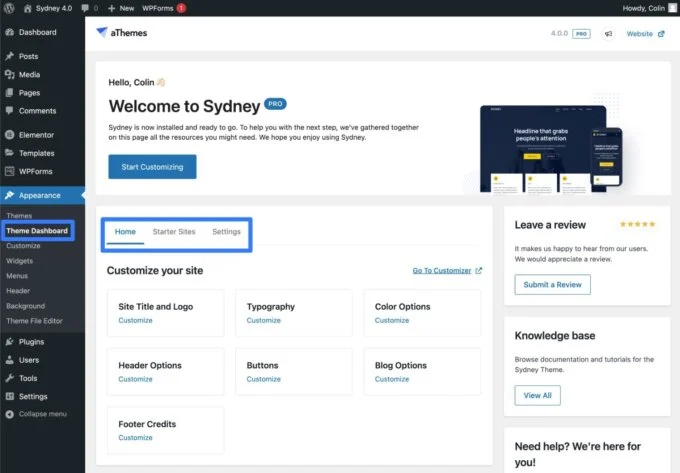
Task: Click Submit a Review button
Action: click(x=552, y=285)
